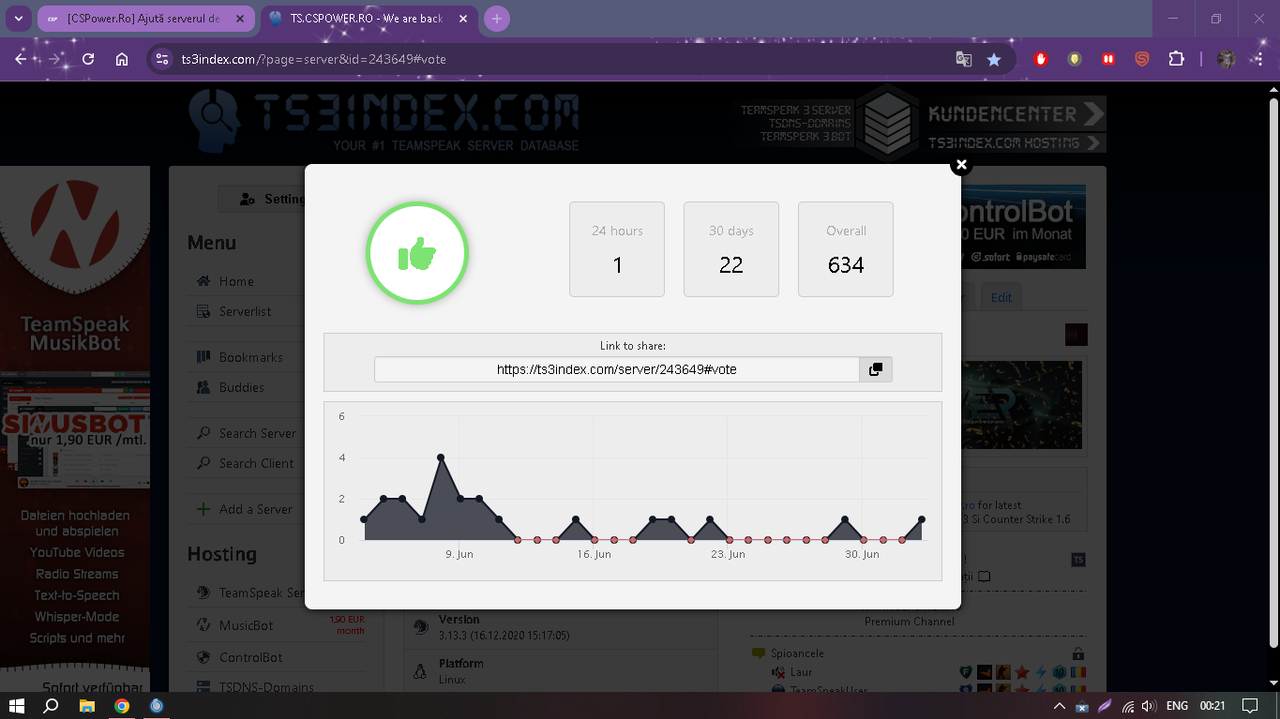Image resolution: width=1280 pixels, height=719 pixels.
Task: Click the peak data point of 4 votes
Action: click(441, 457)
